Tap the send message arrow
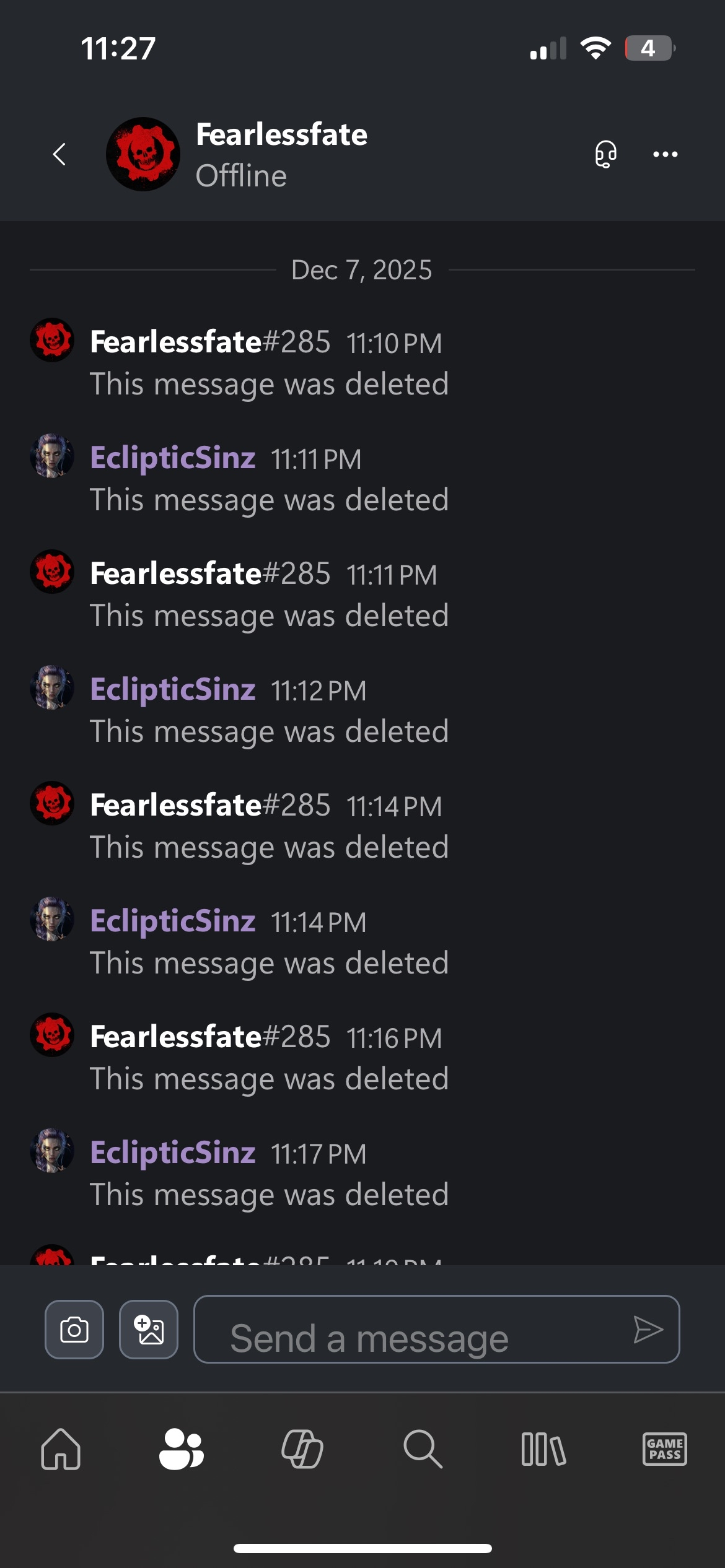Image resolution: width=725 pixels, height=1568 pixels. (648, 1330)
